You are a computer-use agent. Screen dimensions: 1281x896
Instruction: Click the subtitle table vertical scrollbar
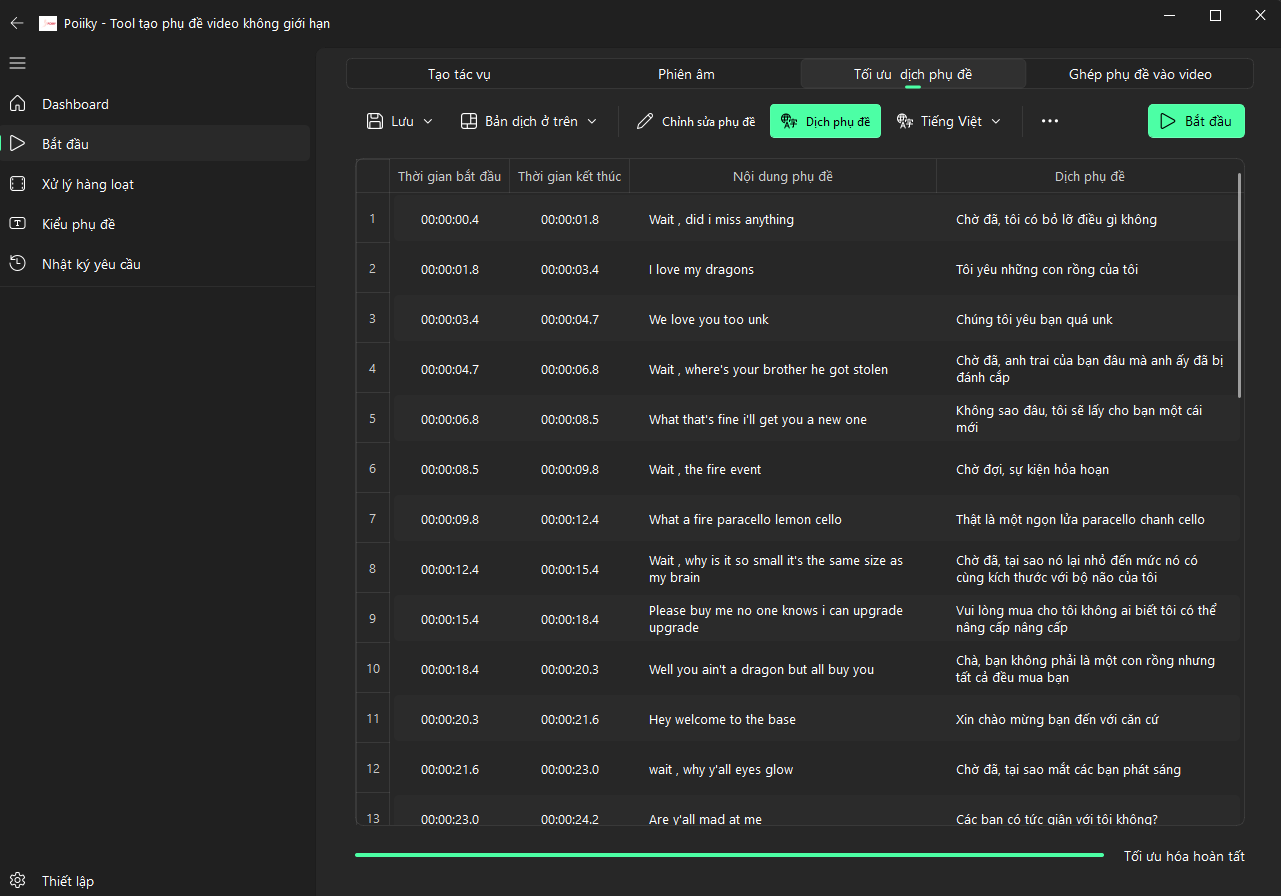tap(1239, 285)
